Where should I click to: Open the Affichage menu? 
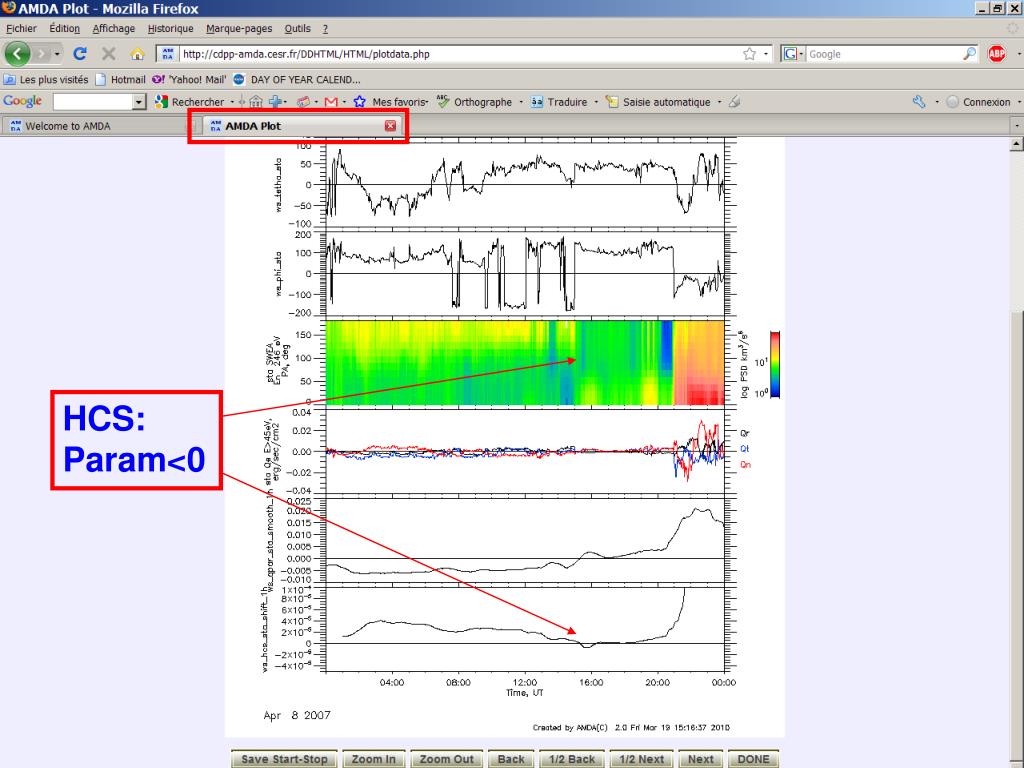coord(114,29)
